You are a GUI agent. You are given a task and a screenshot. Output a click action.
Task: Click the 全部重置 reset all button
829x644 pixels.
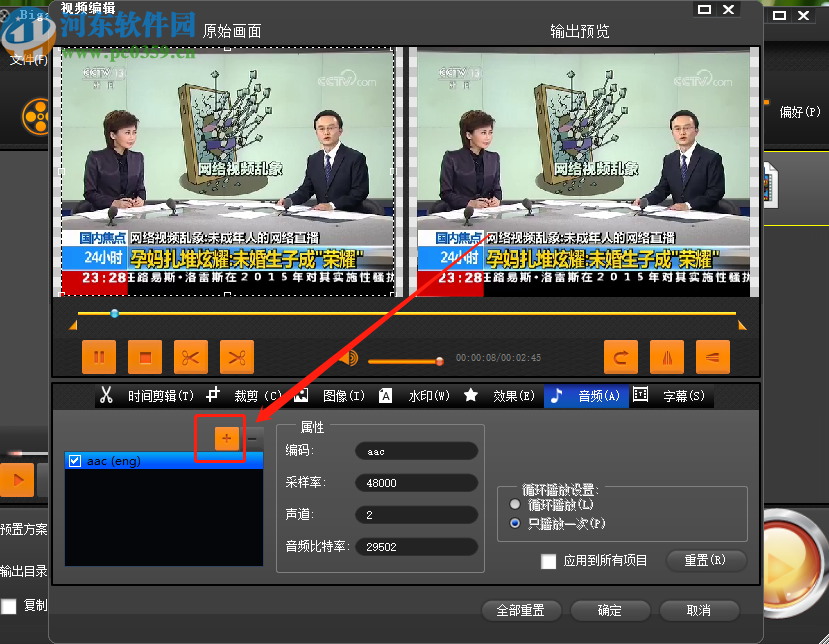coord(521,611)
